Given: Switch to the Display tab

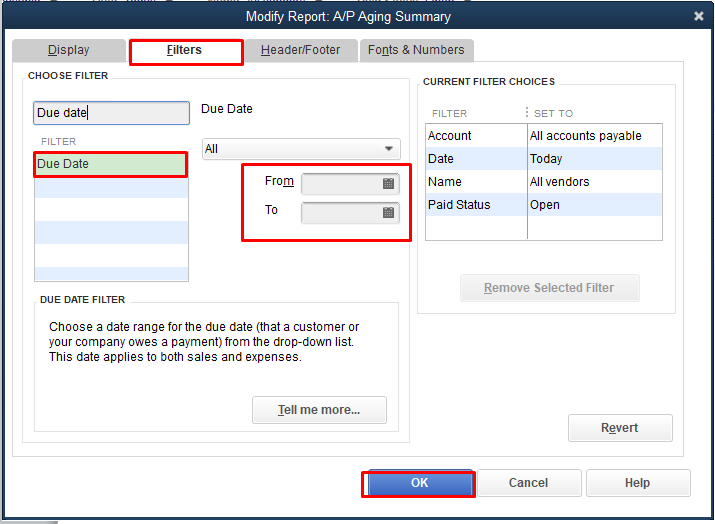Looking at the screenshot, I should coord(69,50).
